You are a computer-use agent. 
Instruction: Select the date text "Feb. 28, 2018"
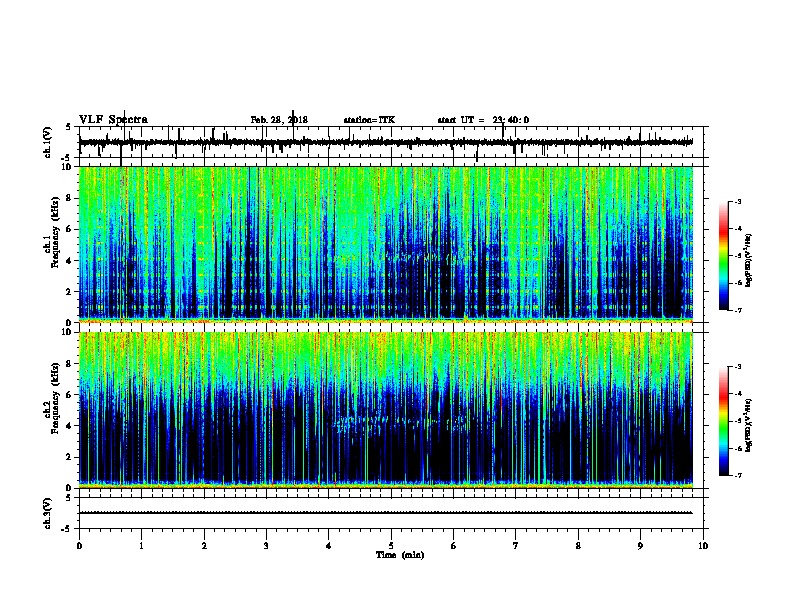pos(279,120)
